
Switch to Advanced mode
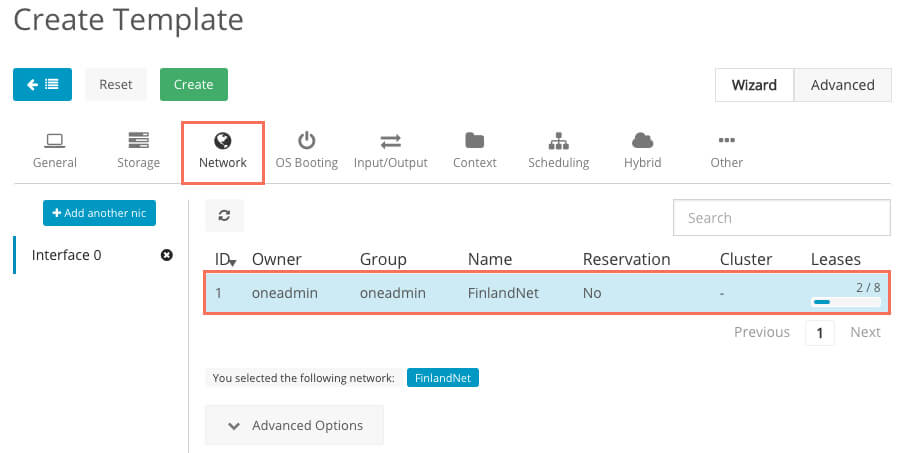(842, 85)
